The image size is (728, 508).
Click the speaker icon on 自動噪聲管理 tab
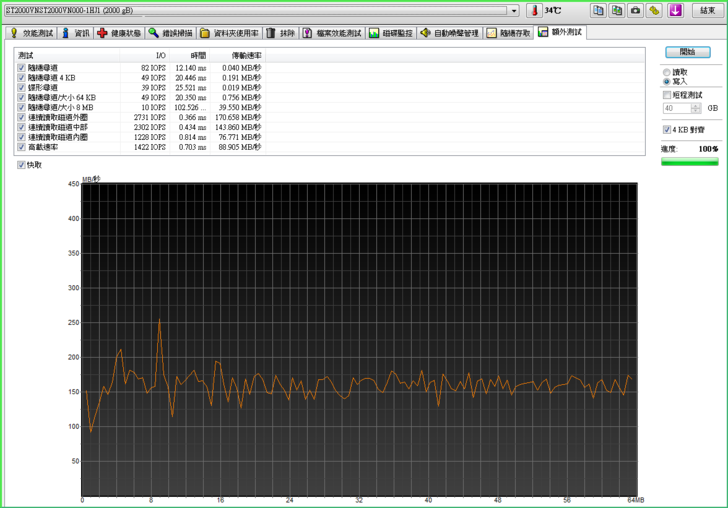click(425, 33)
